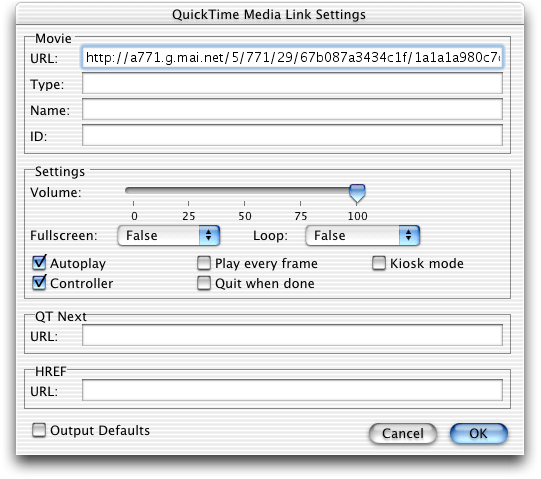Image resolution: width=541 pixels, height=479 pixels.
Task: Click the HREF URL field
Action: [x=292, y=390]
